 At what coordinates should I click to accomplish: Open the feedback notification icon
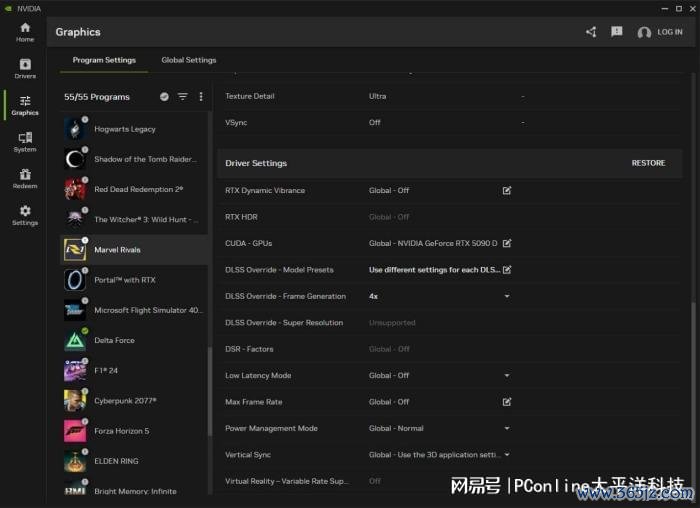point(617,32)
